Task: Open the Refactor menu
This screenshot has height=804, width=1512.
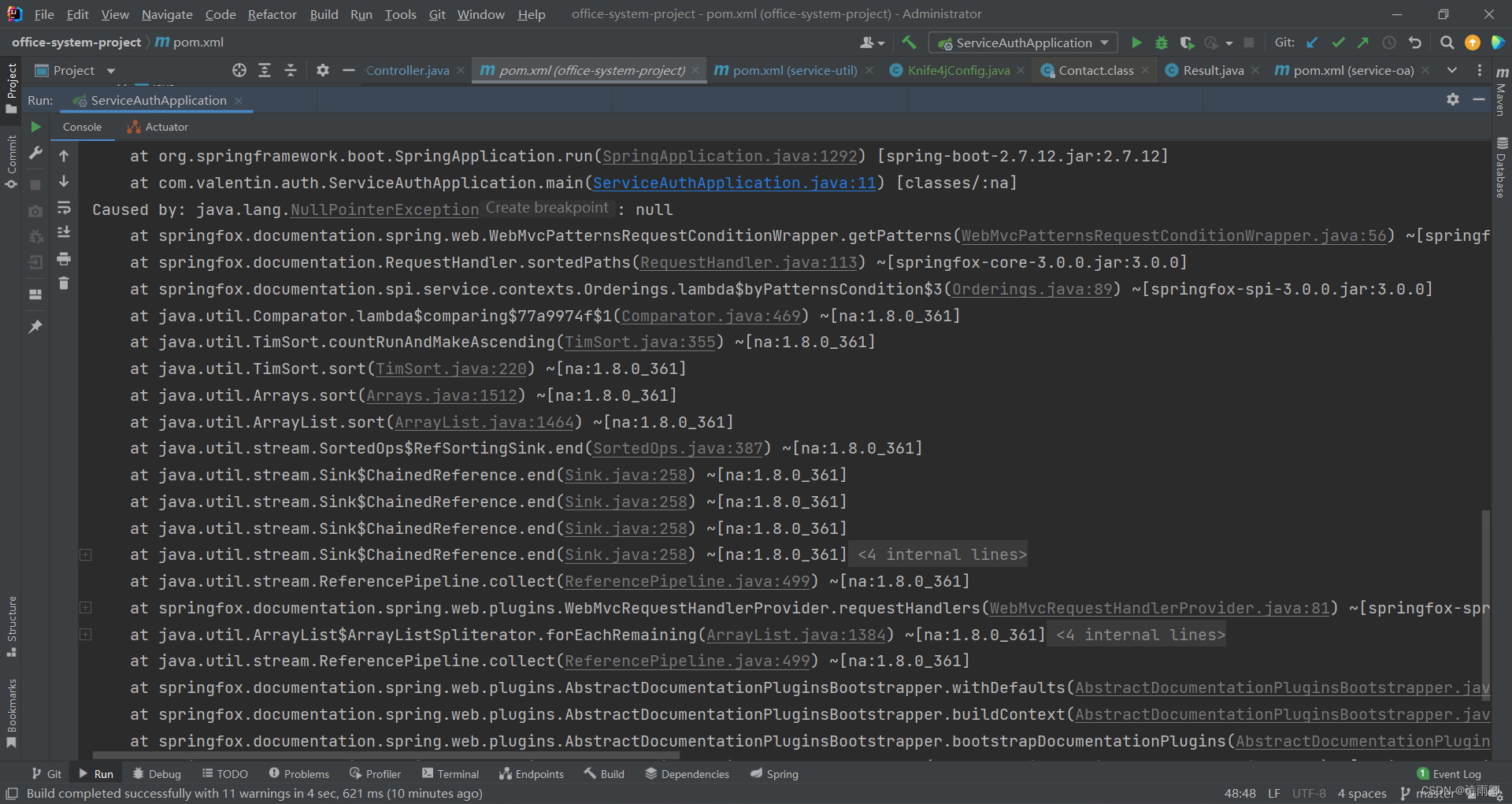Action: pyautogui.click(x=272, y=14)
